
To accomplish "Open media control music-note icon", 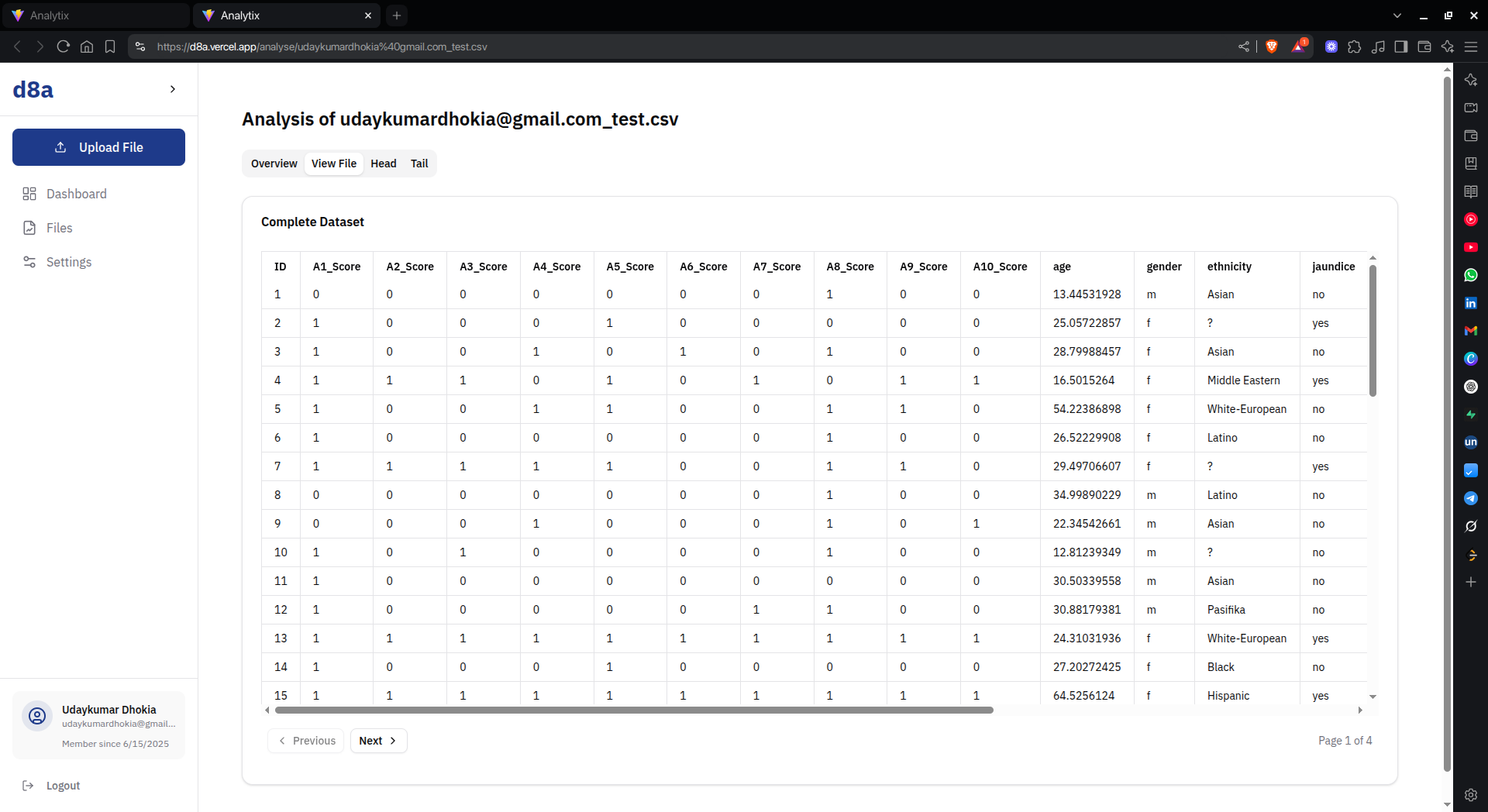I will 1378,46.
